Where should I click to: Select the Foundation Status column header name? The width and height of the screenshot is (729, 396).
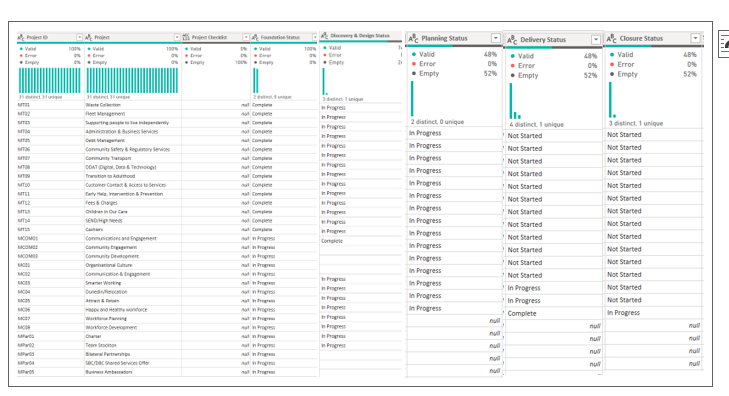tap(280, 37)
